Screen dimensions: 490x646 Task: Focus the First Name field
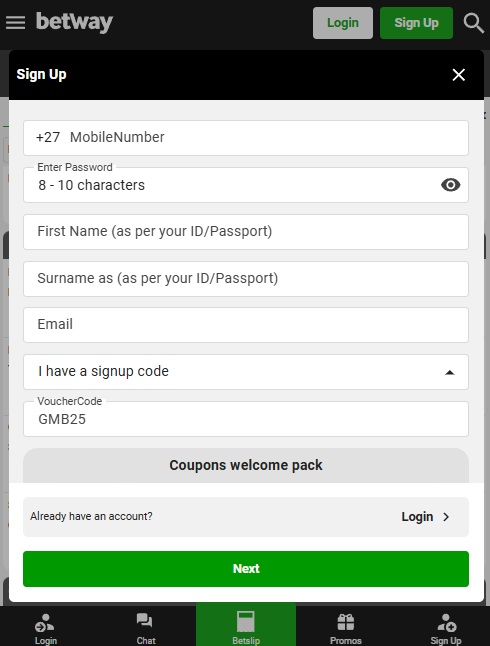tap(246, 232)
